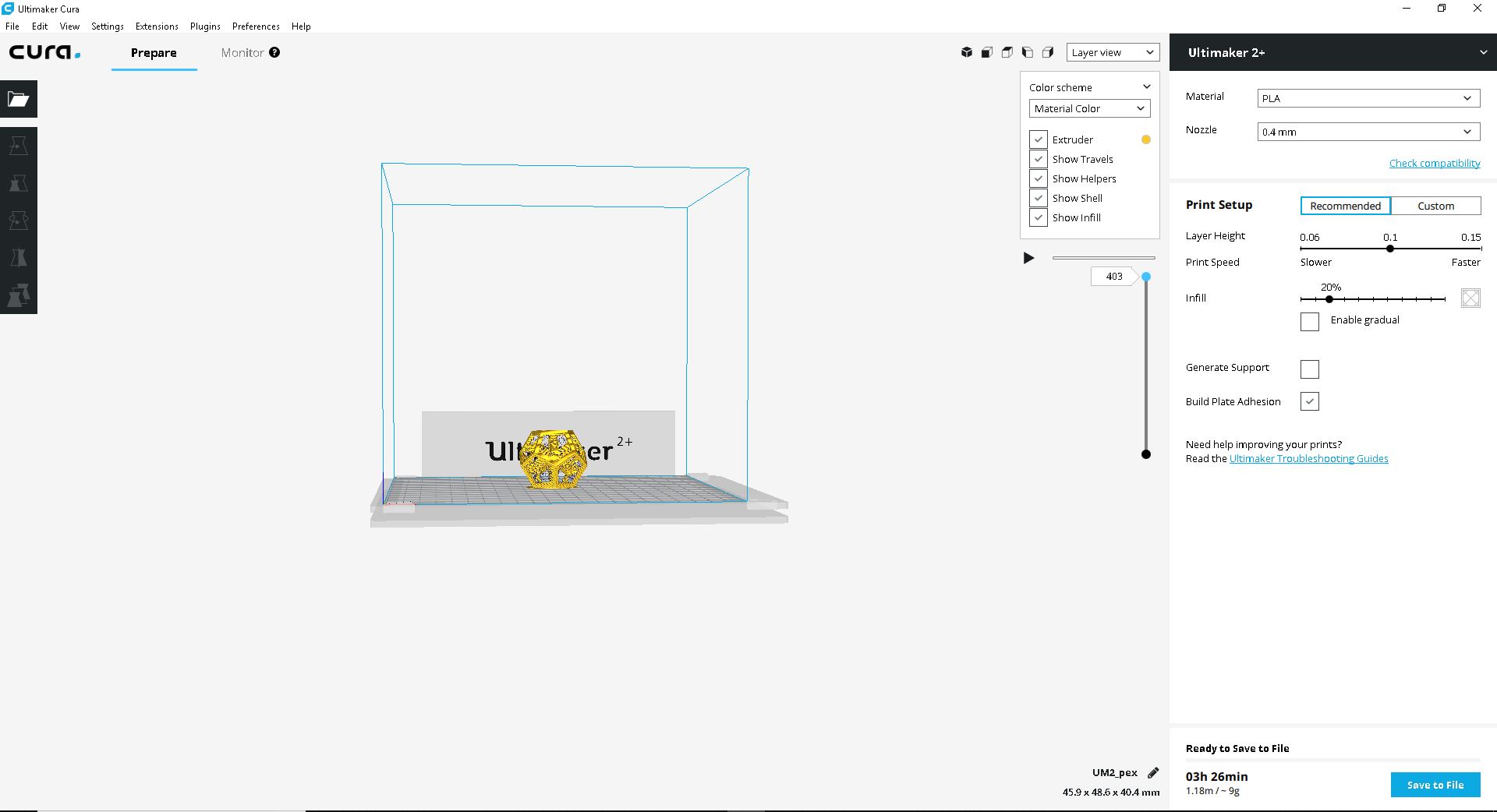This screenshot has width=1497, height=812.
Task: Switch to the Prepare tab
Action: tap(154, 52)
